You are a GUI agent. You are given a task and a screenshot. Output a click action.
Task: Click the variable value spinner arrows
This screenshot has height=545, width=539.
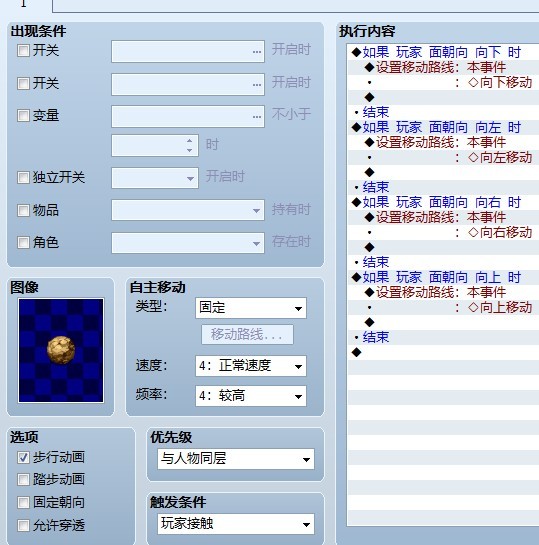tap(189, 145)
